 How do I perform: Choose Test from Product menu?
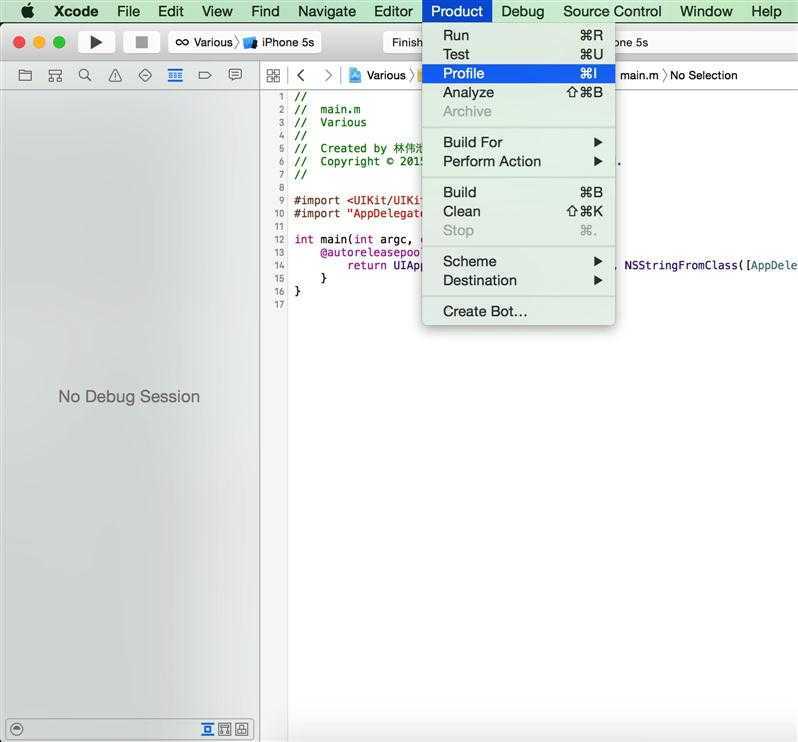(519, 54)
